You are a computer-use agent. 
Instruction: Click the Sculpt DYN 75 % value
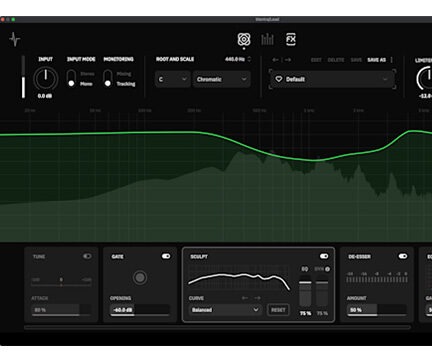[322, 313]
